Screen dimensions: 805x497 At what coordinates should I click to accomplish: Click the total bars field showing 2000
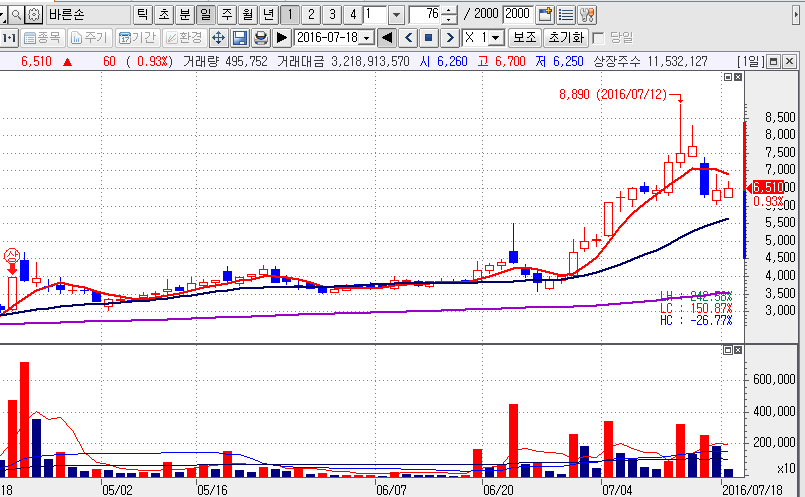point(517,14)
